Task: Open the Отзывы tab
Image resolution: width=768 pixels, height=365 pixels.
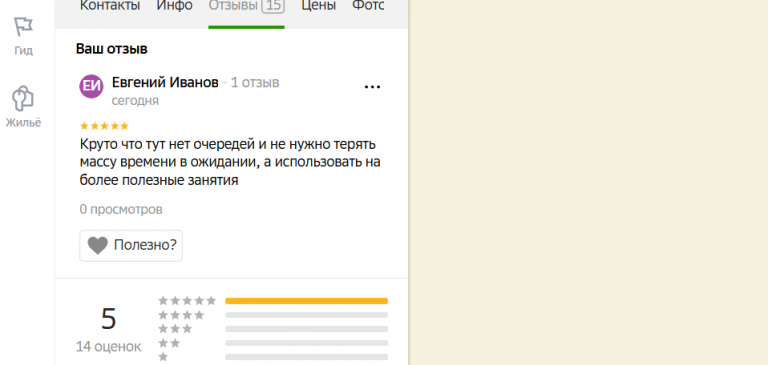Action: (x=246, y=7)
